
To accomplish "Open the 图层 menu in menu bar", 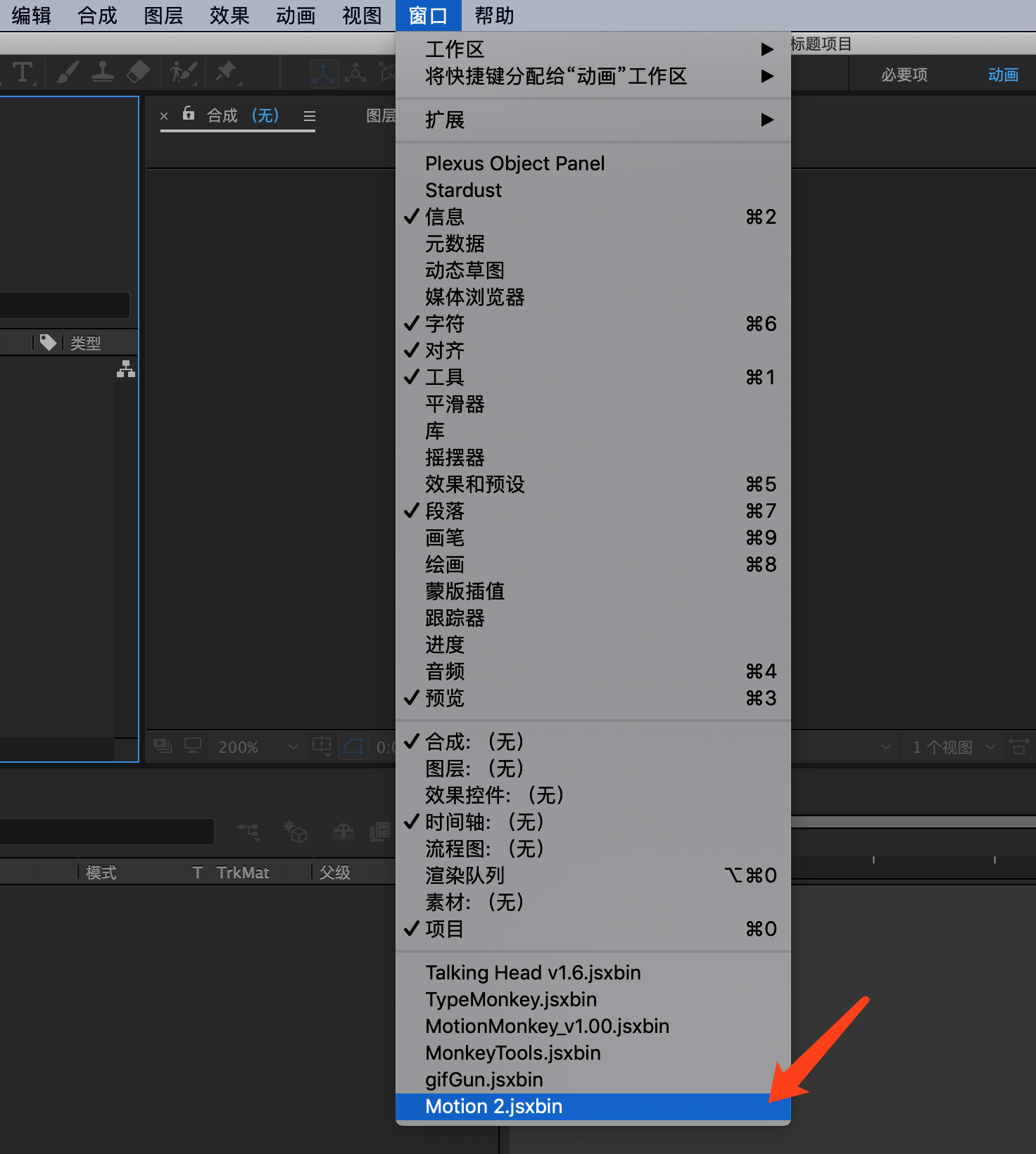I will click(x=163, y=15).
